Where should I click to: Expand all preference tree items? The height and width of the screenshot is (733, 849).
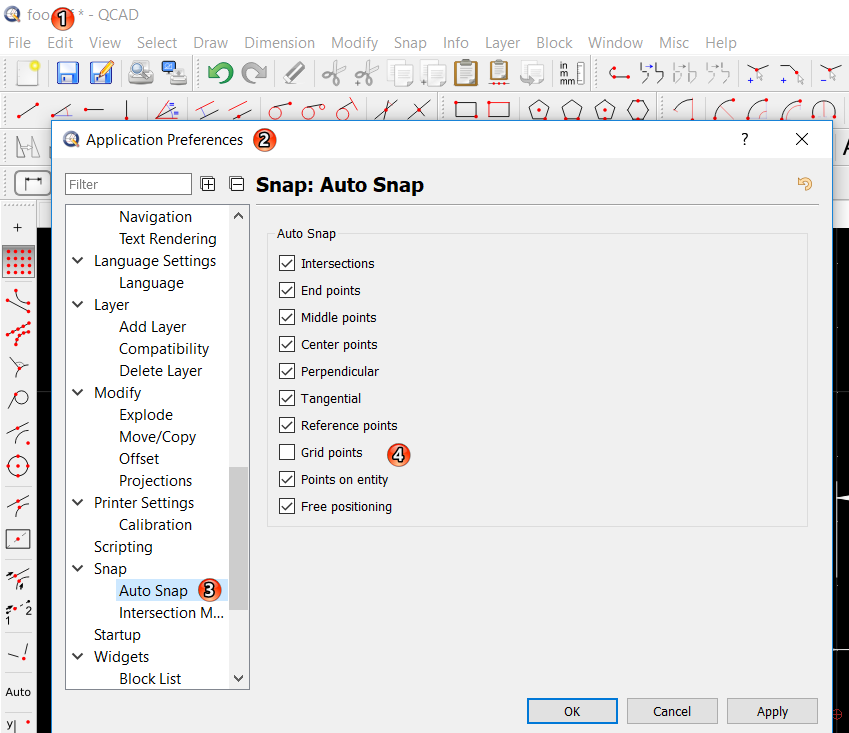208,184
